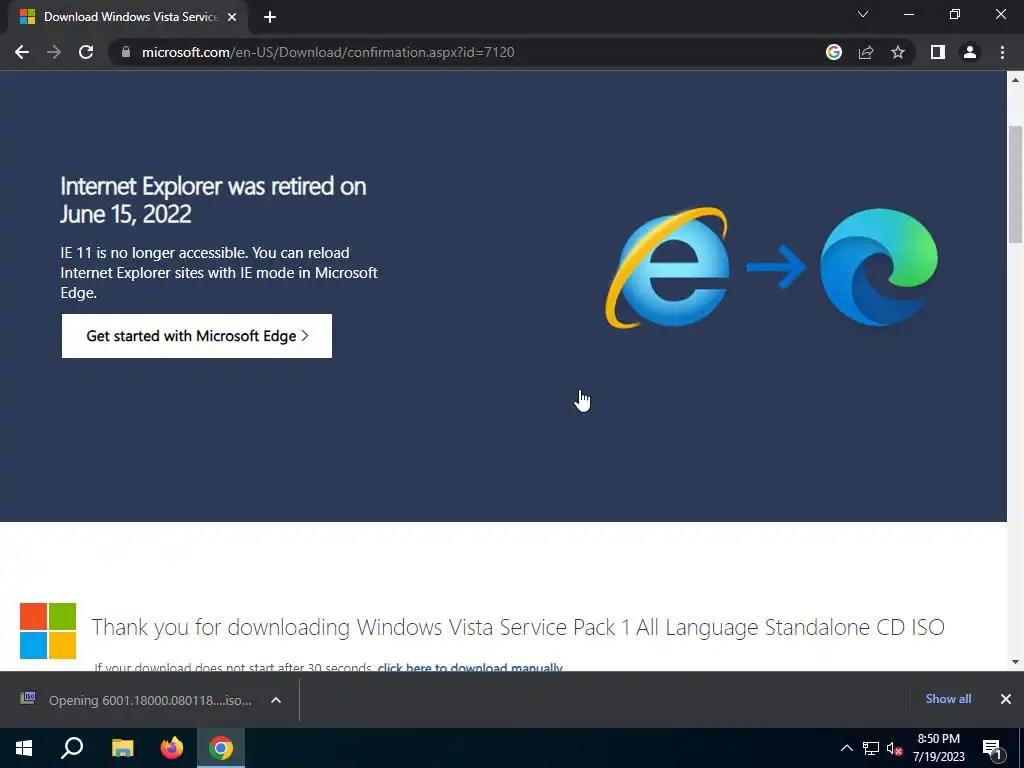The width and height of the screenshot is (1024, 768).
Task: Open the tab search dropdown
Action: 863,14
